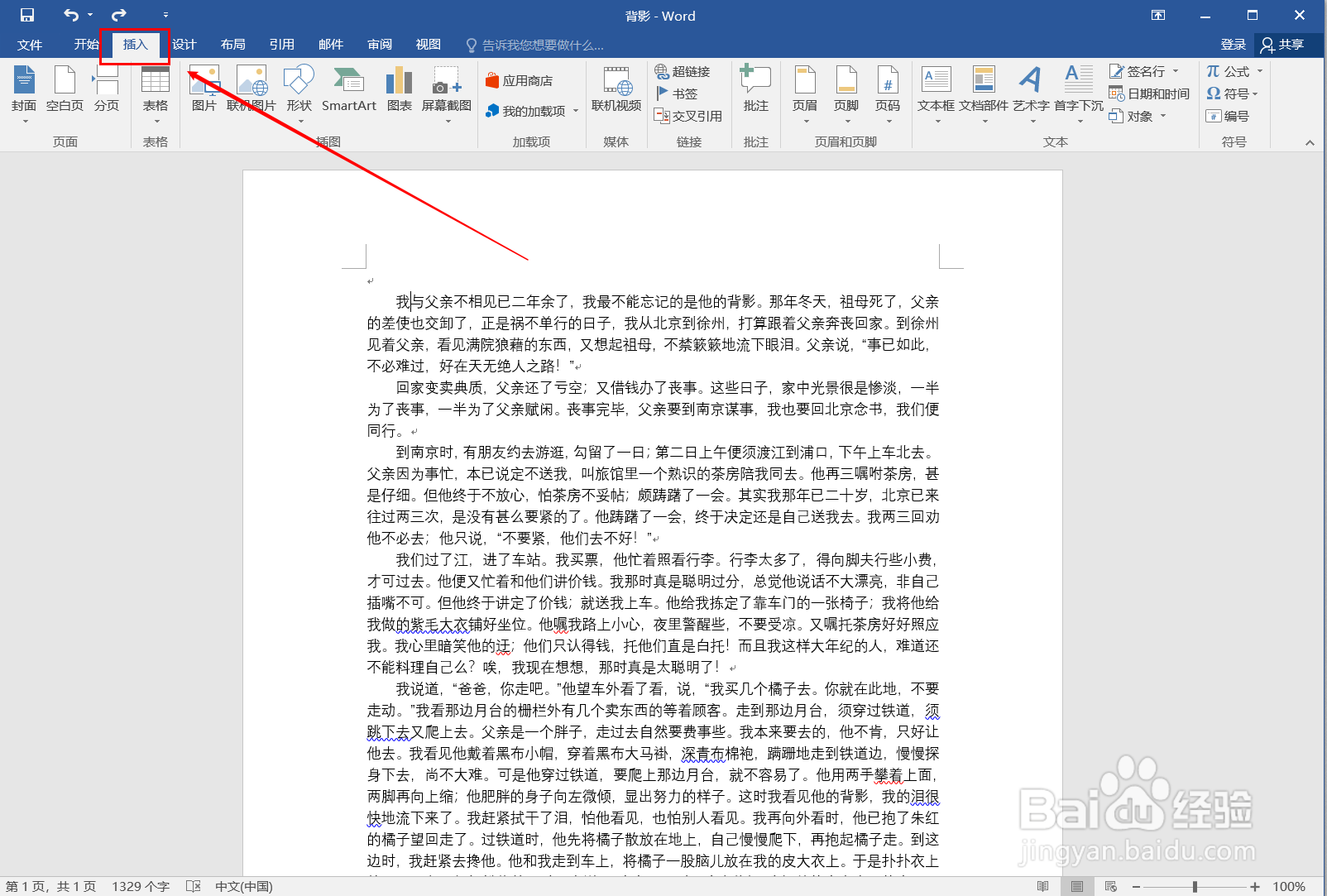
Task: Insert a SmartArt graphic
Action: [x=349, y=89]
